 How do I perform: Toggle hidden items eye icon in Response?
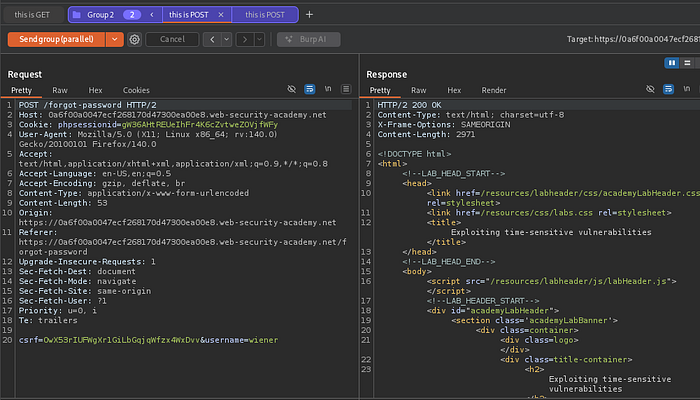(x=650, y=89)
